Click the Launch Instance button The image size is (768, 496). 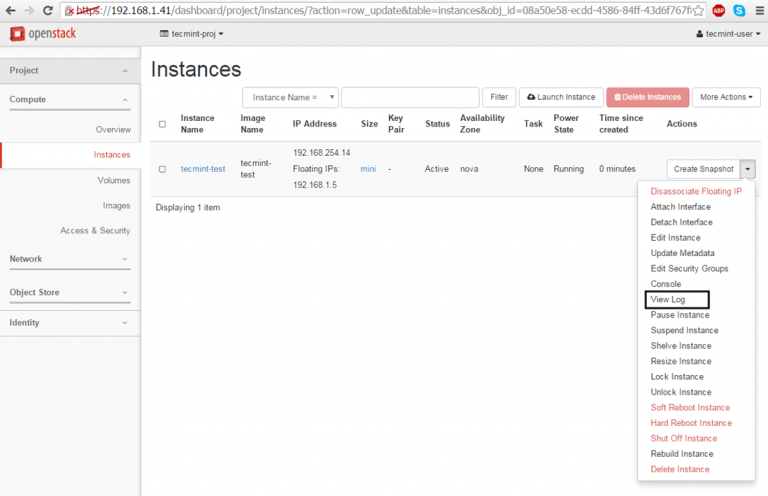click(560, 97)
